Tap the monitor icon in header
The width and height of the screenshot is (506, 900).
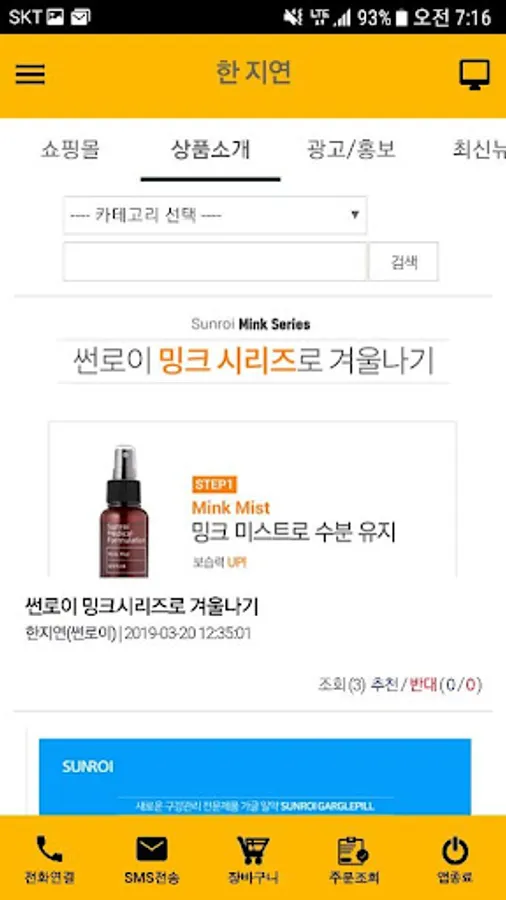[x=474, y=74]
